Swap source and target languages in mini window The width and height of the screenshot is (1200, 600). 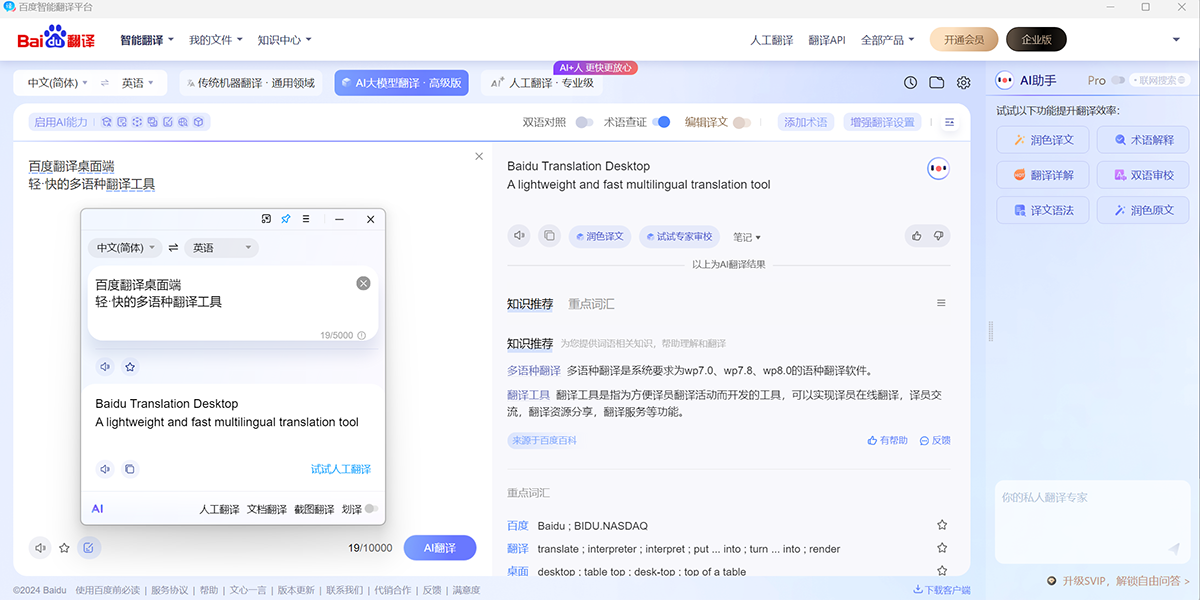point(173,247)
